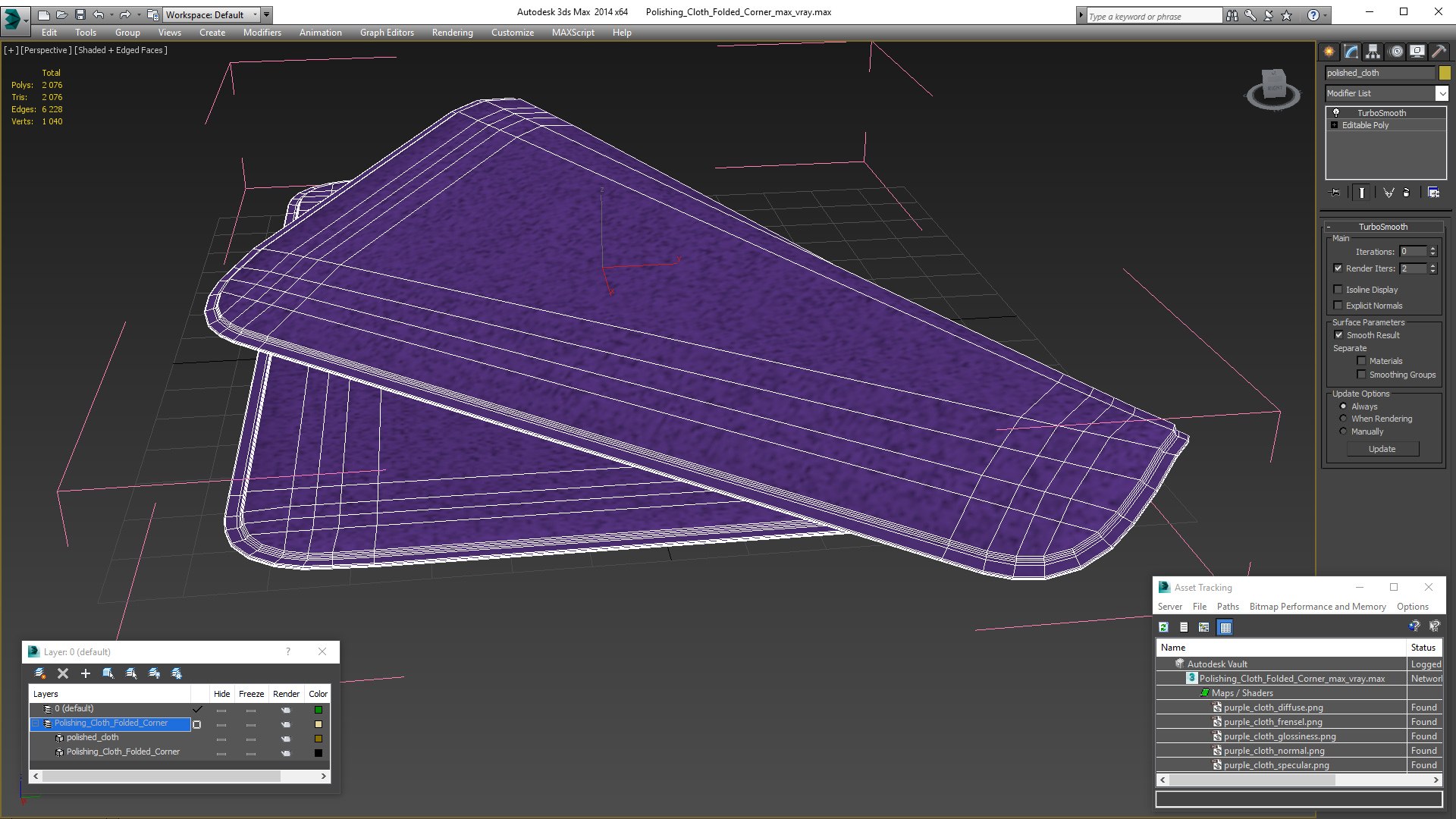Screen dimensions: 1456x819
Task: Collapse the Polishing_Cloth_Folded_Corner layer tree
Action: pyautogui.click(x=36, y=723)
